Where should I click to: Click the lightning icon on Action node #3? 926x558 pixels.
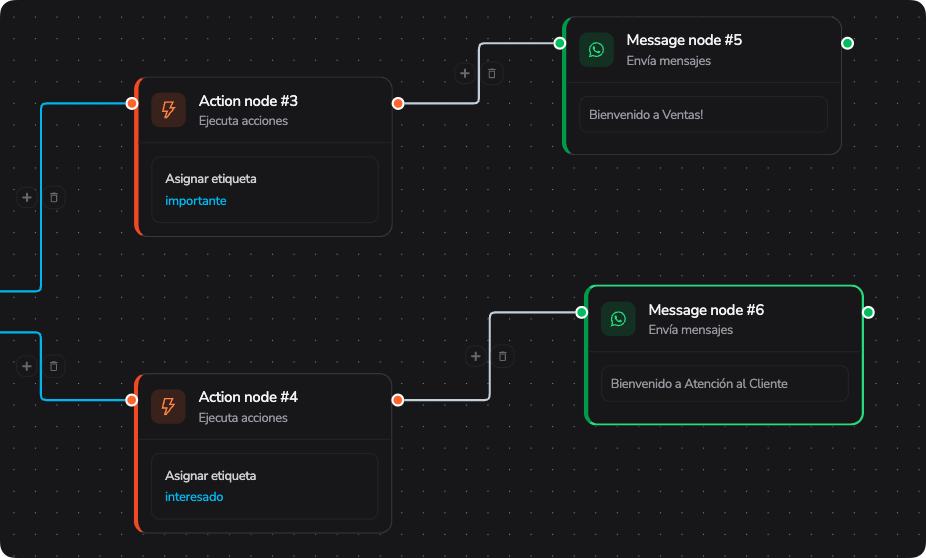[x=168, y=110]
